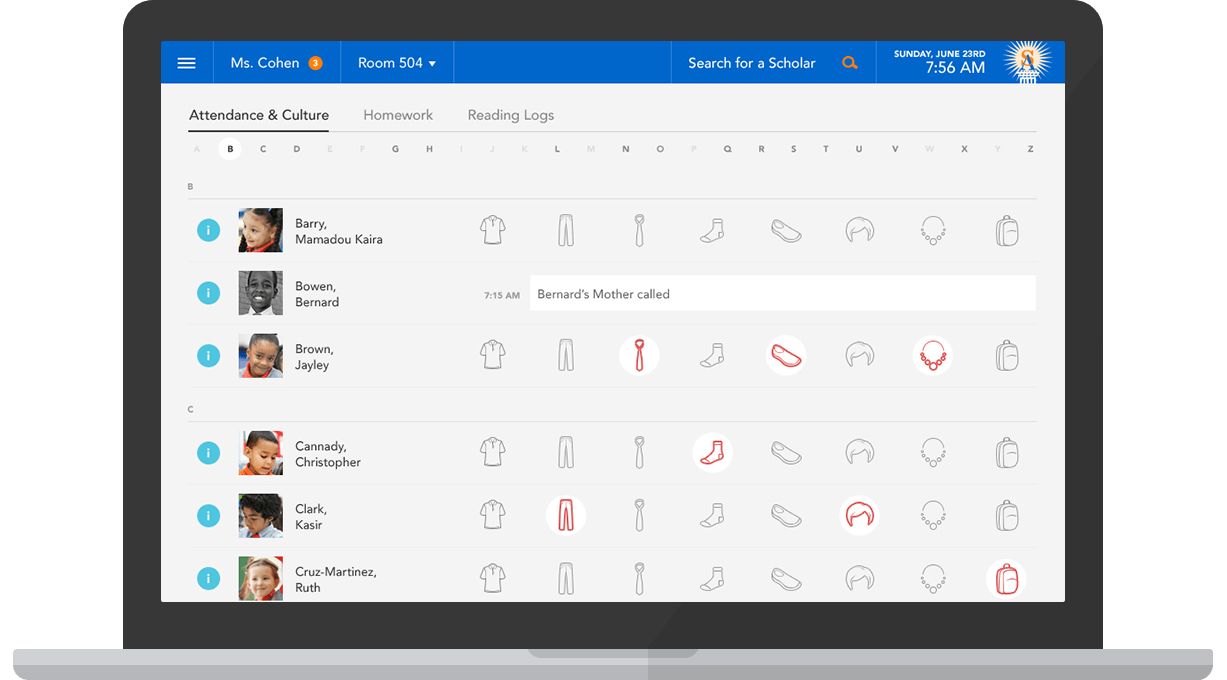Switch to the Homework tab
This screenshot has width=1227, height=680.
click(x=398, y=115)
